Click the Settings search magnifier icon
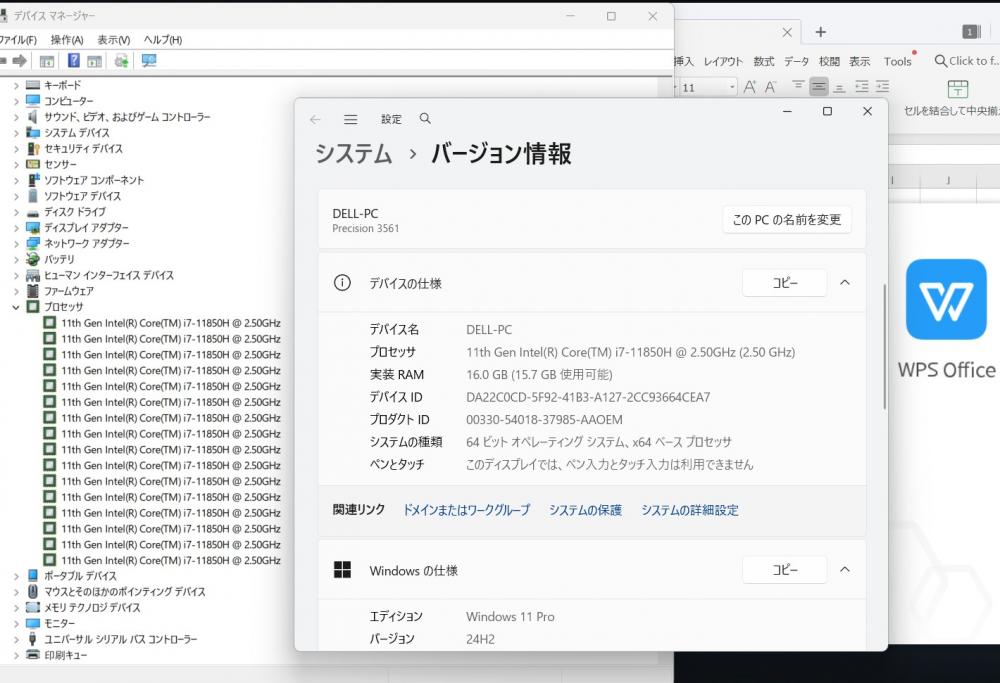1000x683 pixels. click(x=425, y=119)
